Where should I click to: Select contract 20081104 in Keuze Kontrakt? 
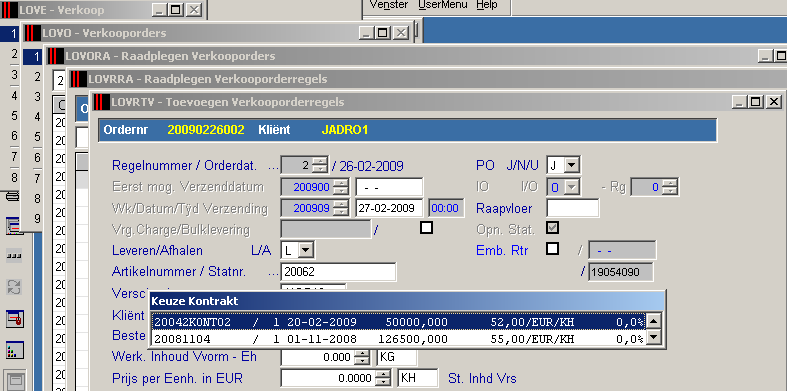399,339
